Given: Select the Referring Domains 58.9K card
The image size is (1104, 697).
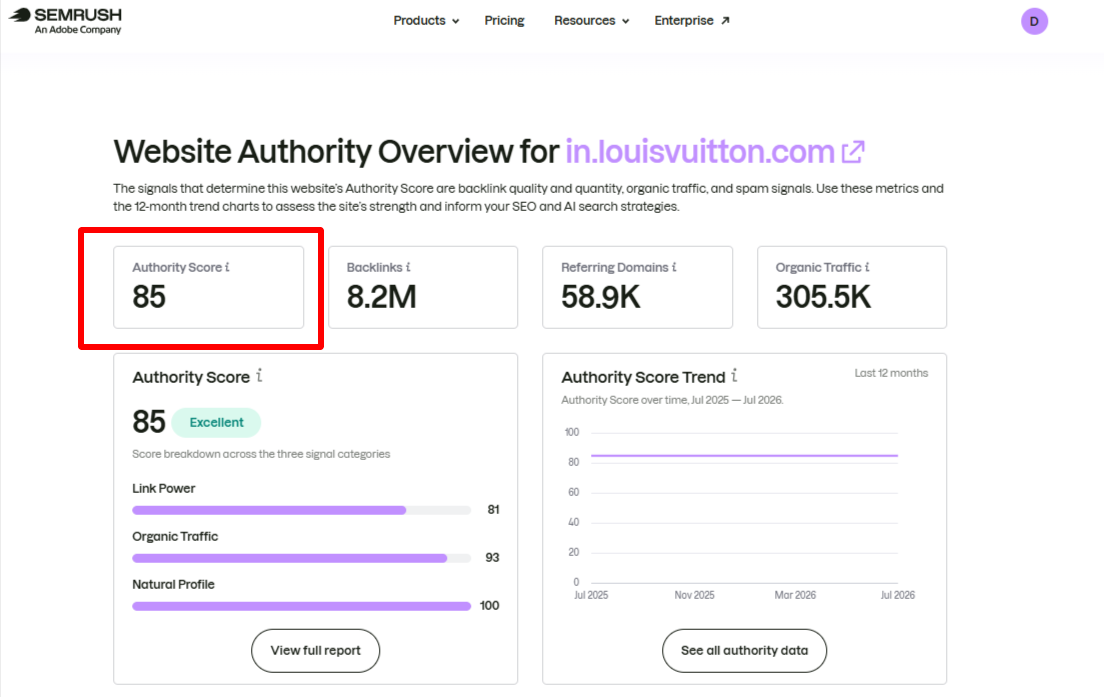Looking at the screenshot, I should click(x=637, y=287).
